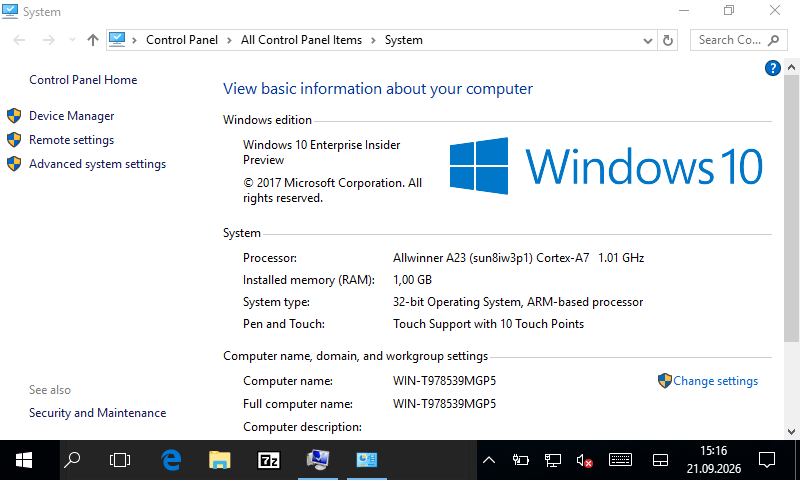Select All Control Panel Items breadcrumb
This screenshot has width=800, height=480.
[301, 40]
